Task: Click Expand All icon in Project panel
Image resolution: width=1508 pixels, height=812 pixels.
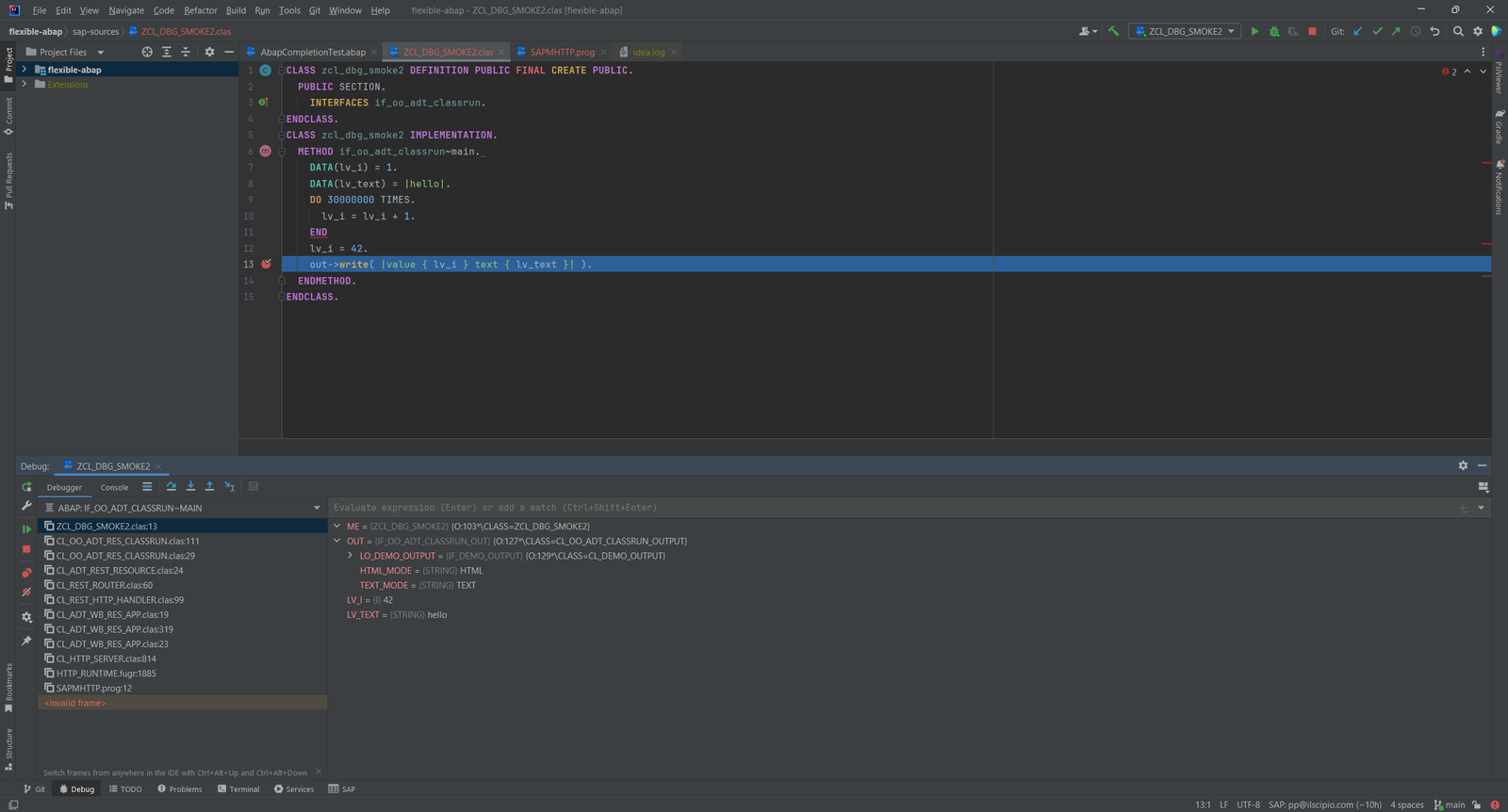Action: [167, 52]
